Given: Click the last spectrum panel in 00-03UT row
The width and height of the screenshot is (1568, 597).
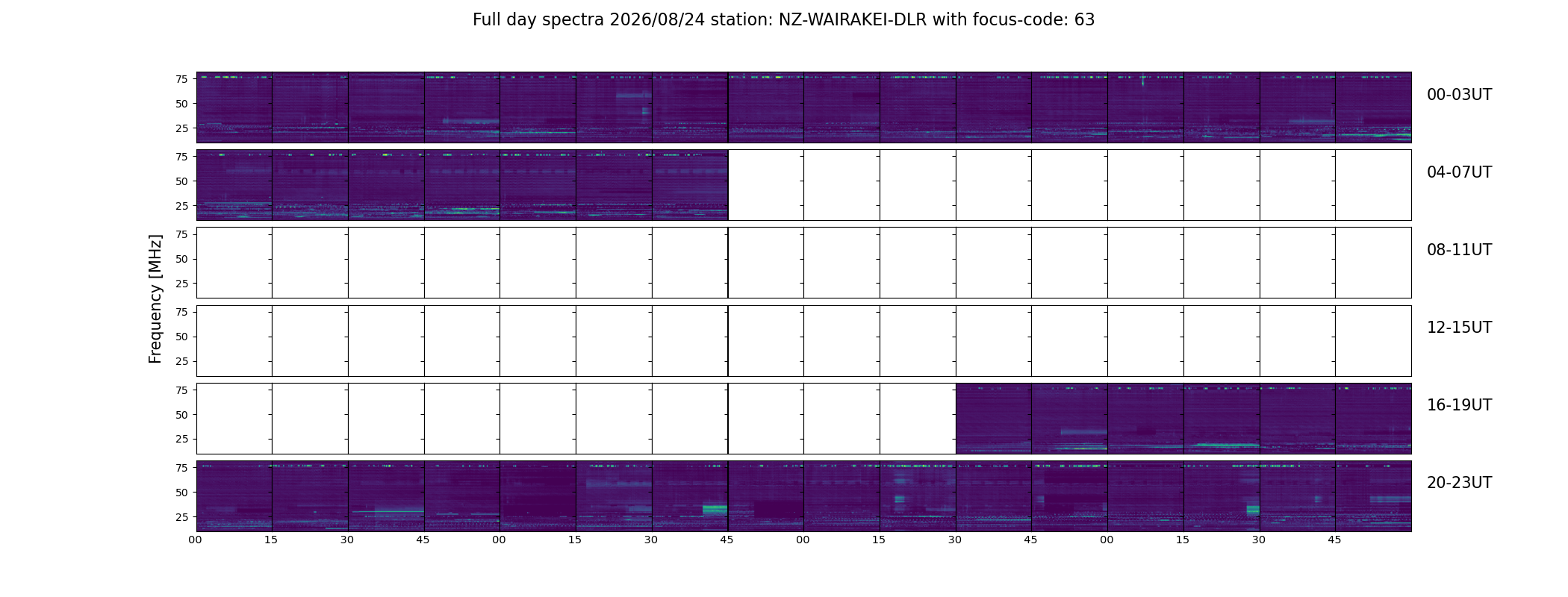Looking at the screenshot, I should pos(1373,107).
